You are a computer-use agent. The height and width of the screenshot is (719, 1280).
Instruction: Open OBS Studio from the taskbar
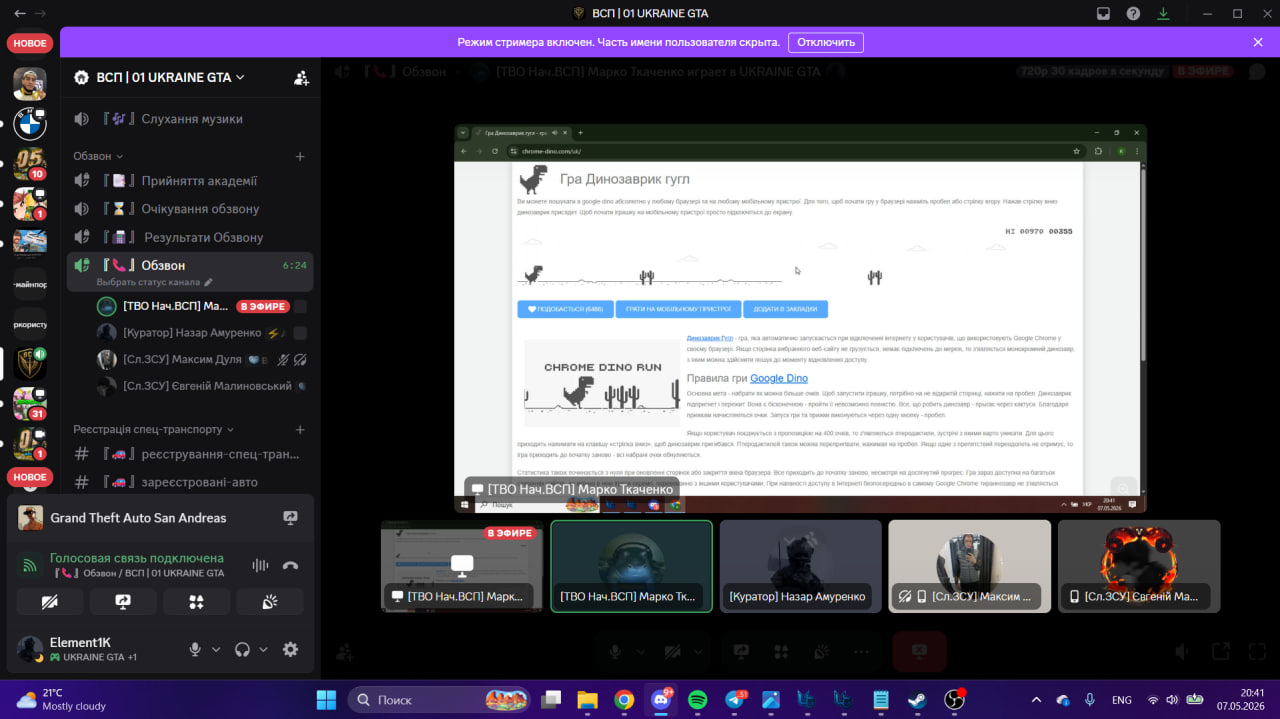pos(954,699)
